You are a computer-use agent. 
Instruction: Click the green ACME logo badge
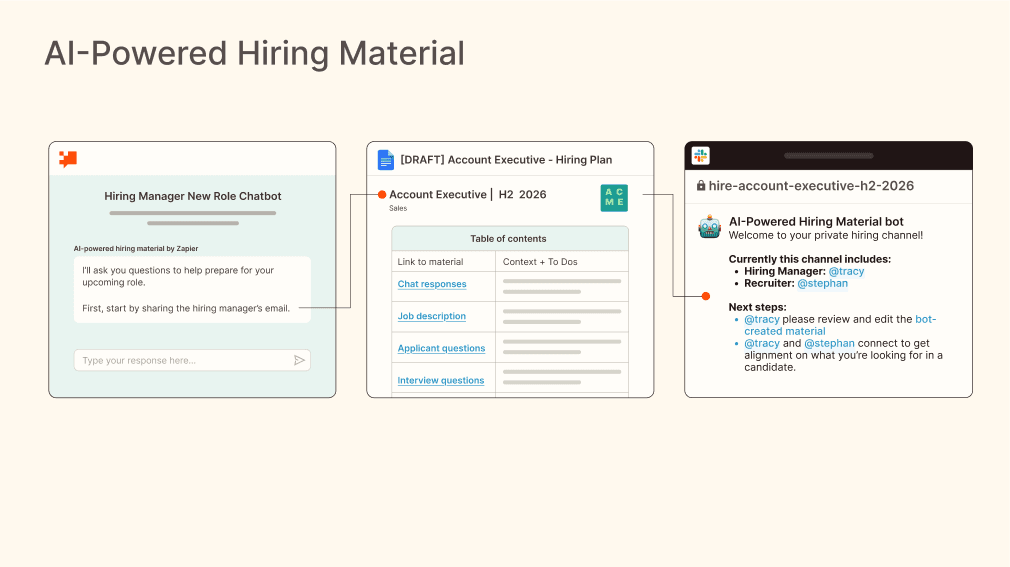pyautogui.click(x=614, y=197)
